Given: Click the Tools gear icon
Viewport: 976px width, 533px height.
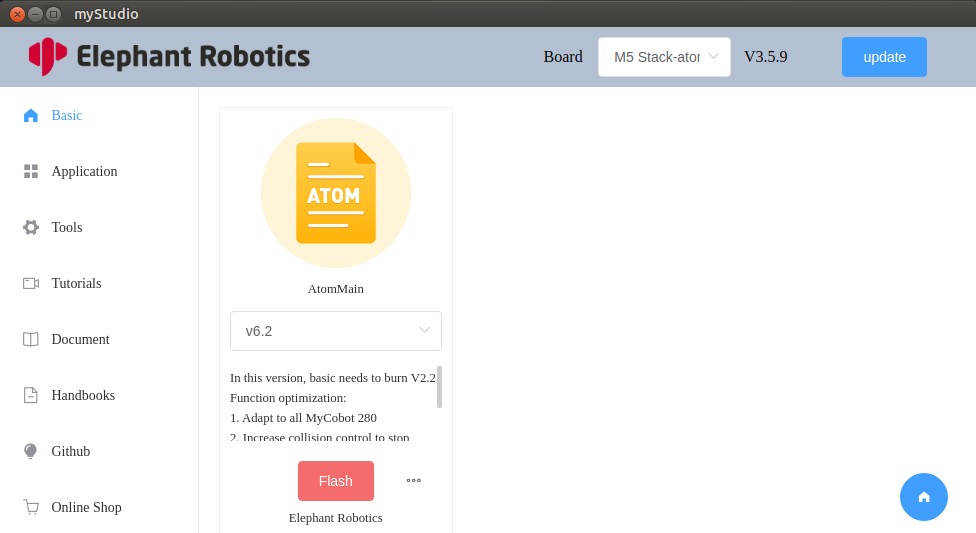Looking at the screenshot, I should (x=31, y=227).
